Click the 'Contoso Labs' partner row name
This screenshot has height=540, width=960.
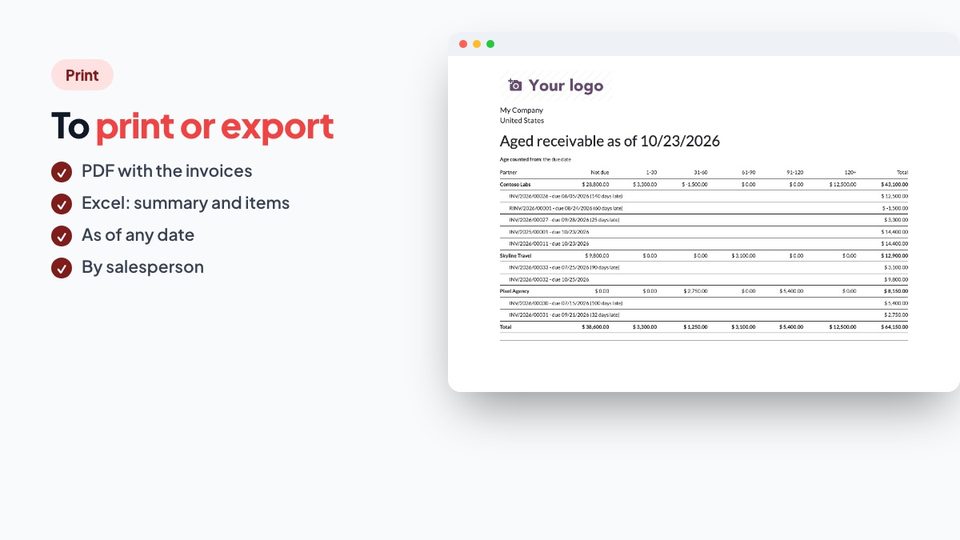pos(515,184)
